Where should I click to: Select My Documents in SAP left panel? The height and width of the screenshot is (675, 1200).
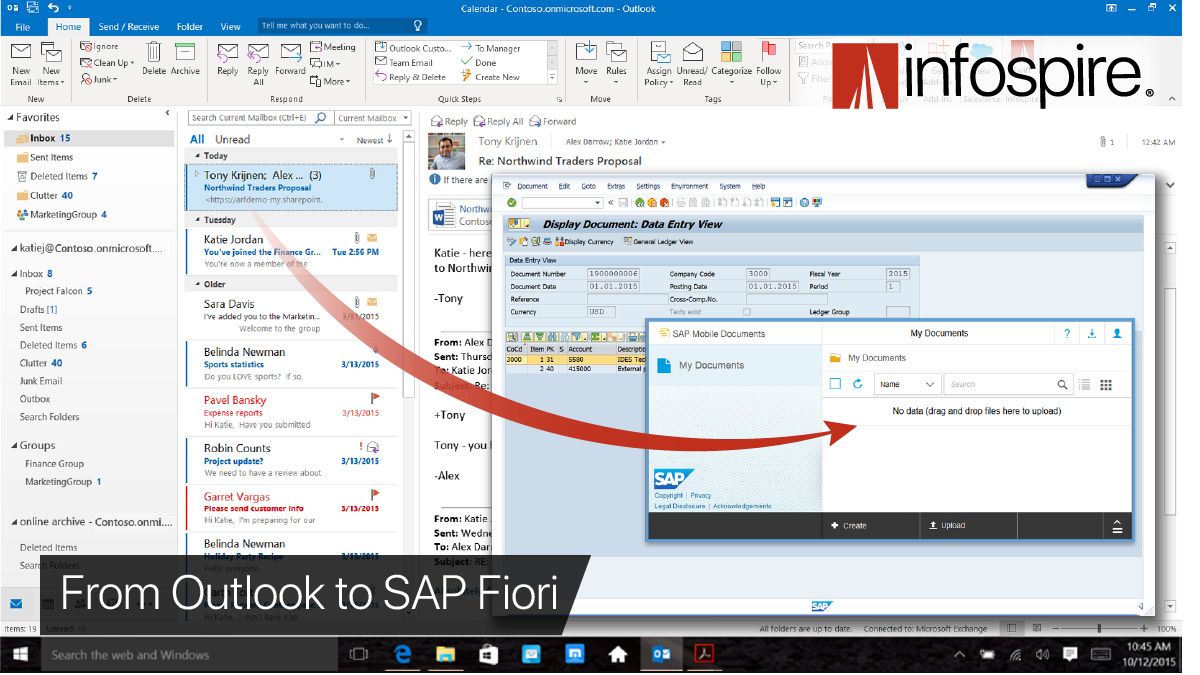pyautogui.click(x=735, y=365)
